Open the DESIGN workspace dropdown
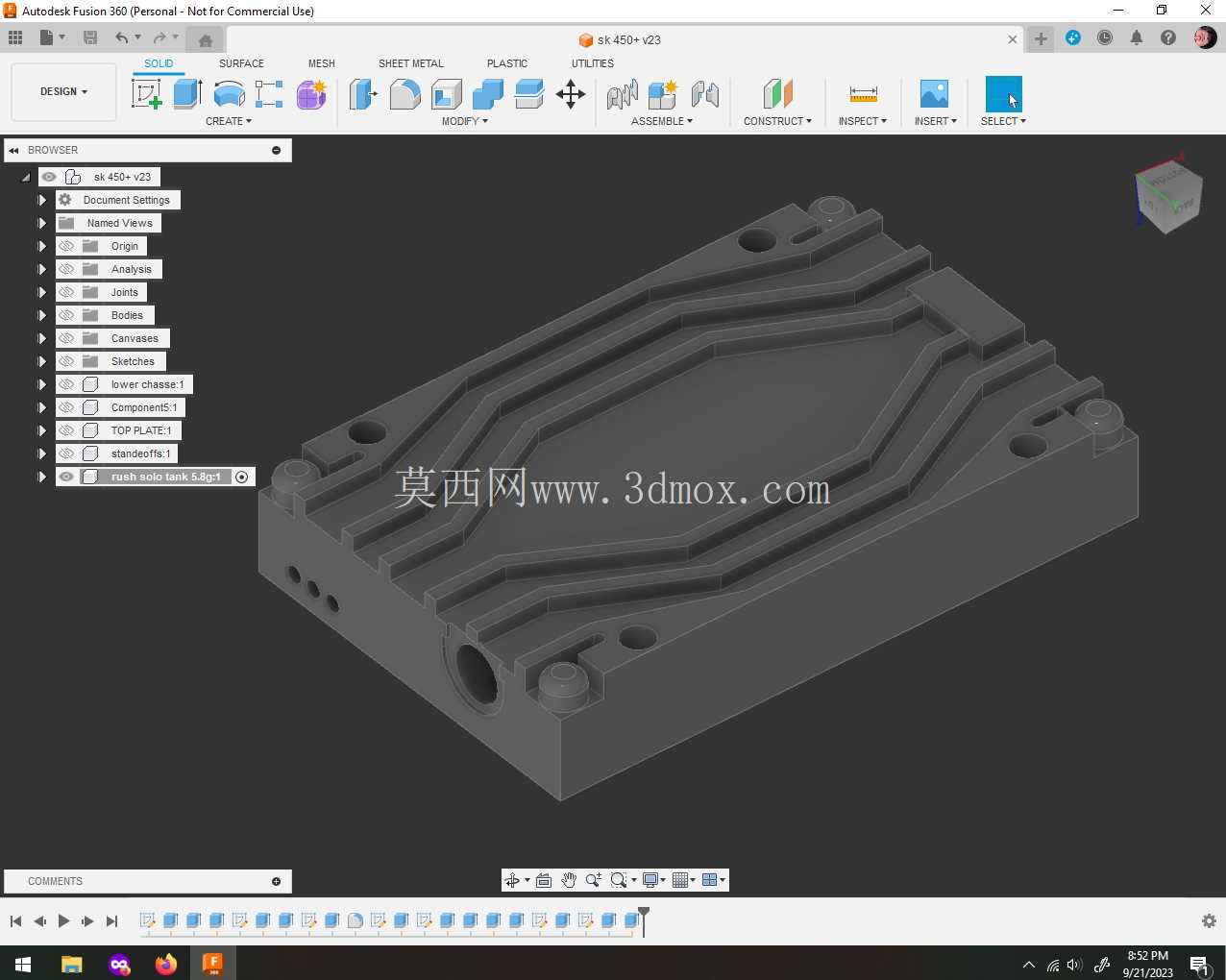 (x=63, y=91)
